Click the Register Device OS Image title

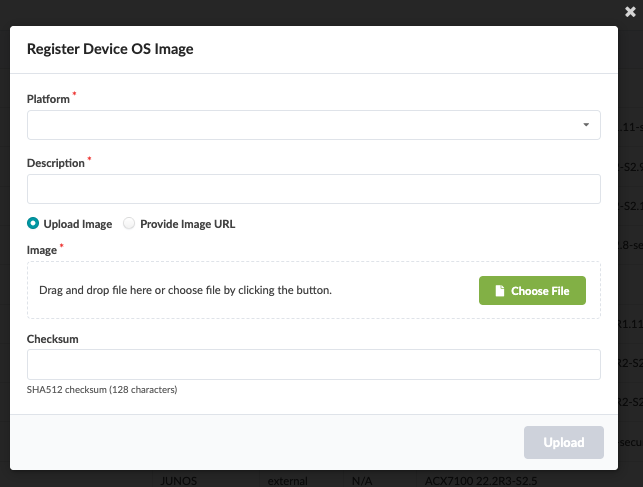click(110, 48)
